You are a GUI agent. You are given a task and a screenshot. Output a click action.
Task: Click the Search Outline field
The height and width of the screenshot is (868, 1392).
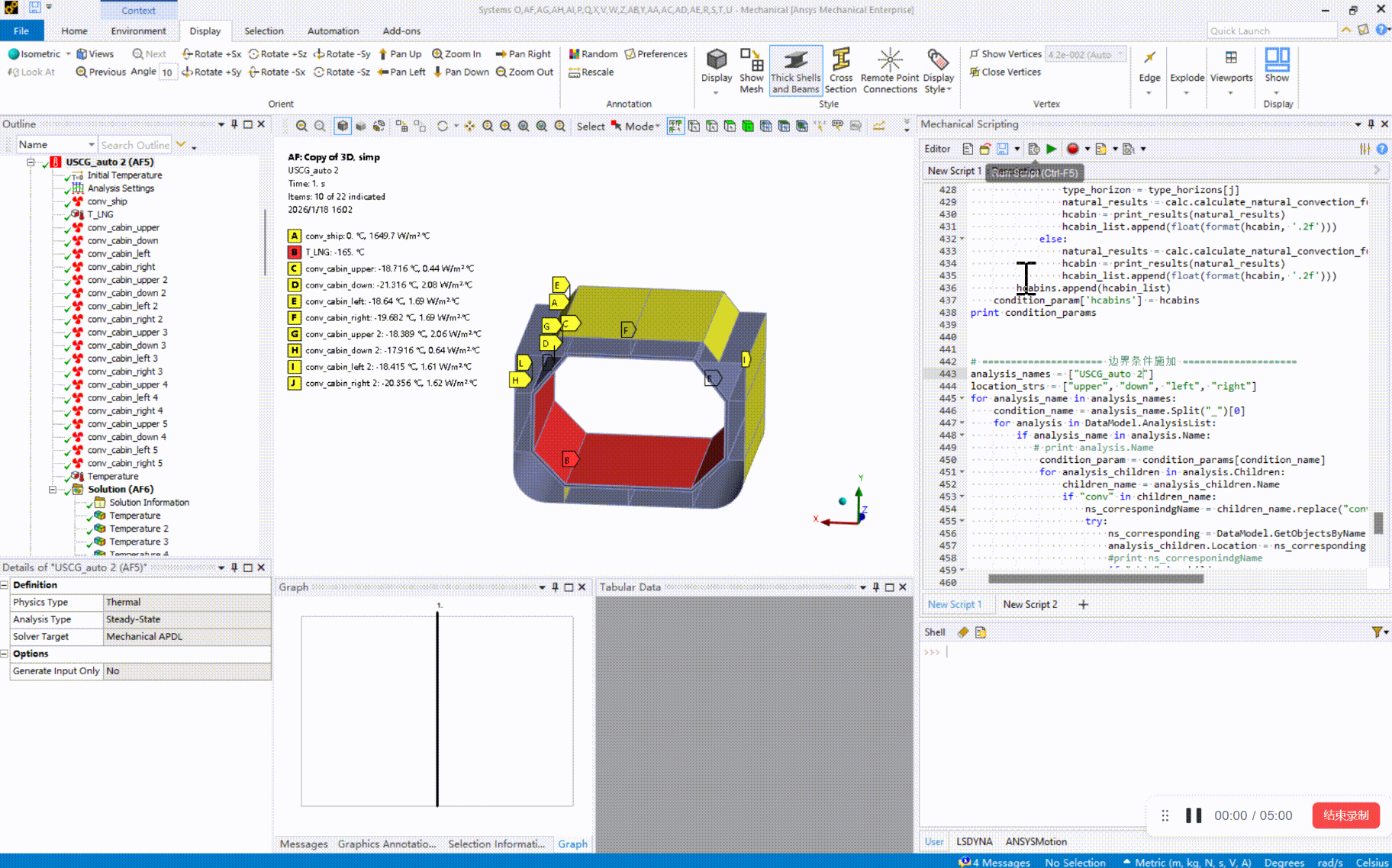point(135,145)
